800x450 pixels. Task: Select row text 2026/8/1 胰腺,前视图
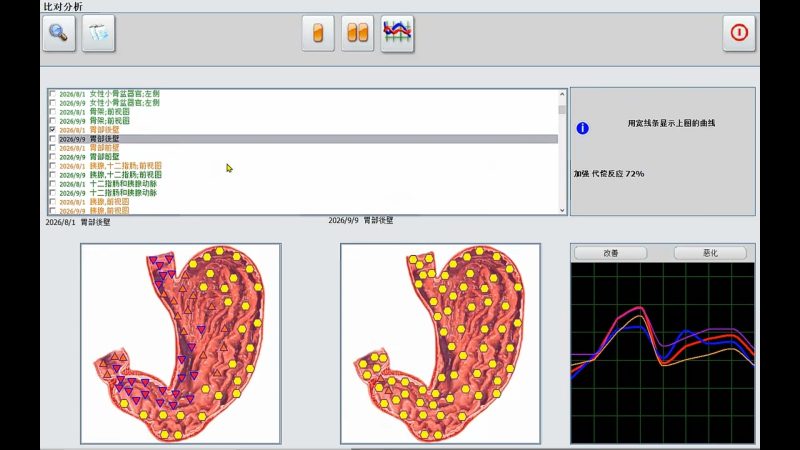coord(94,202)
